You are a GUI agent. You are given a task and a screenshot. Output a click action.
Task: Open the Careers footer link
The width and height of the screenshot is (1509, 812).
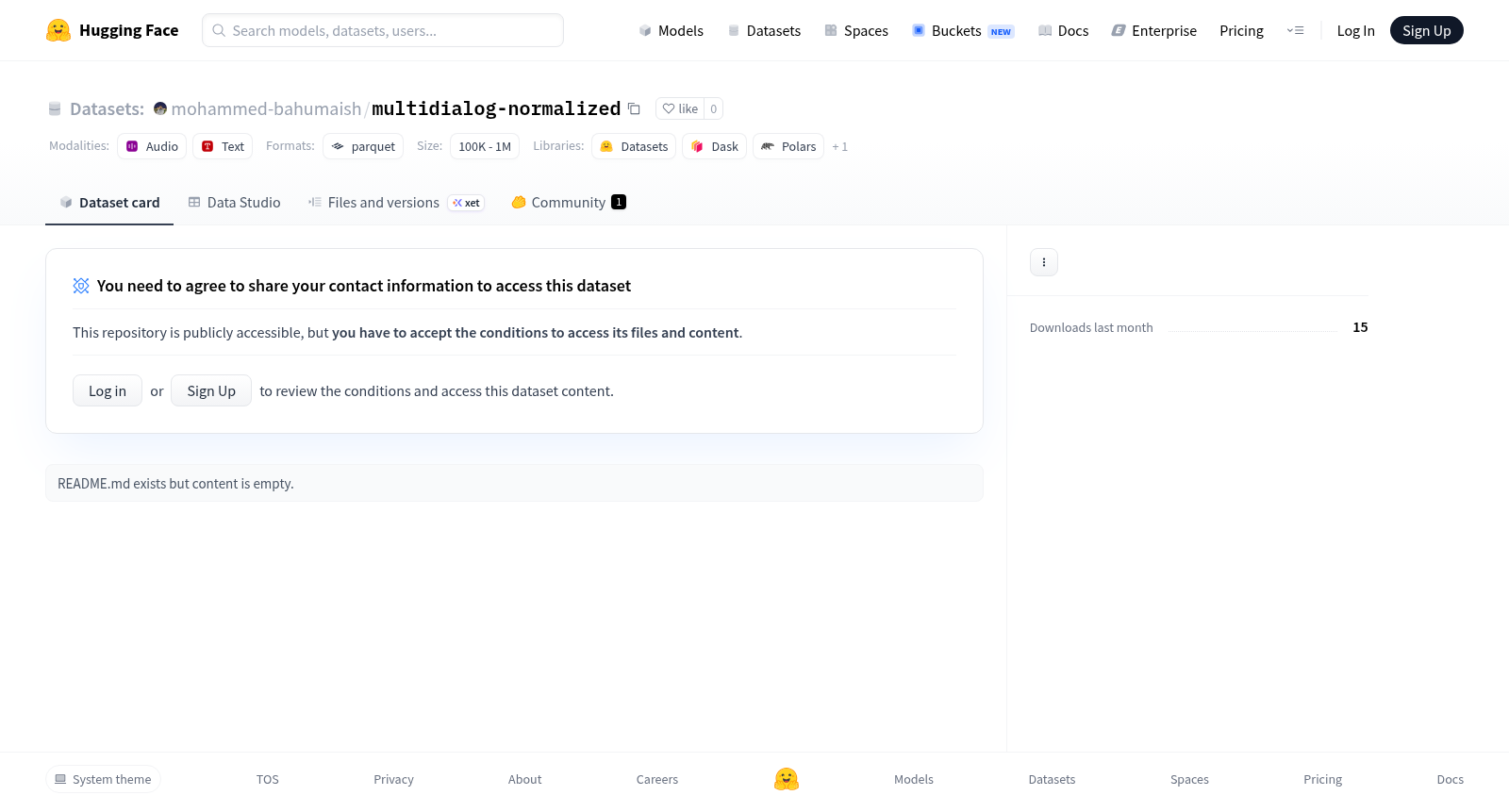[657, 779]
